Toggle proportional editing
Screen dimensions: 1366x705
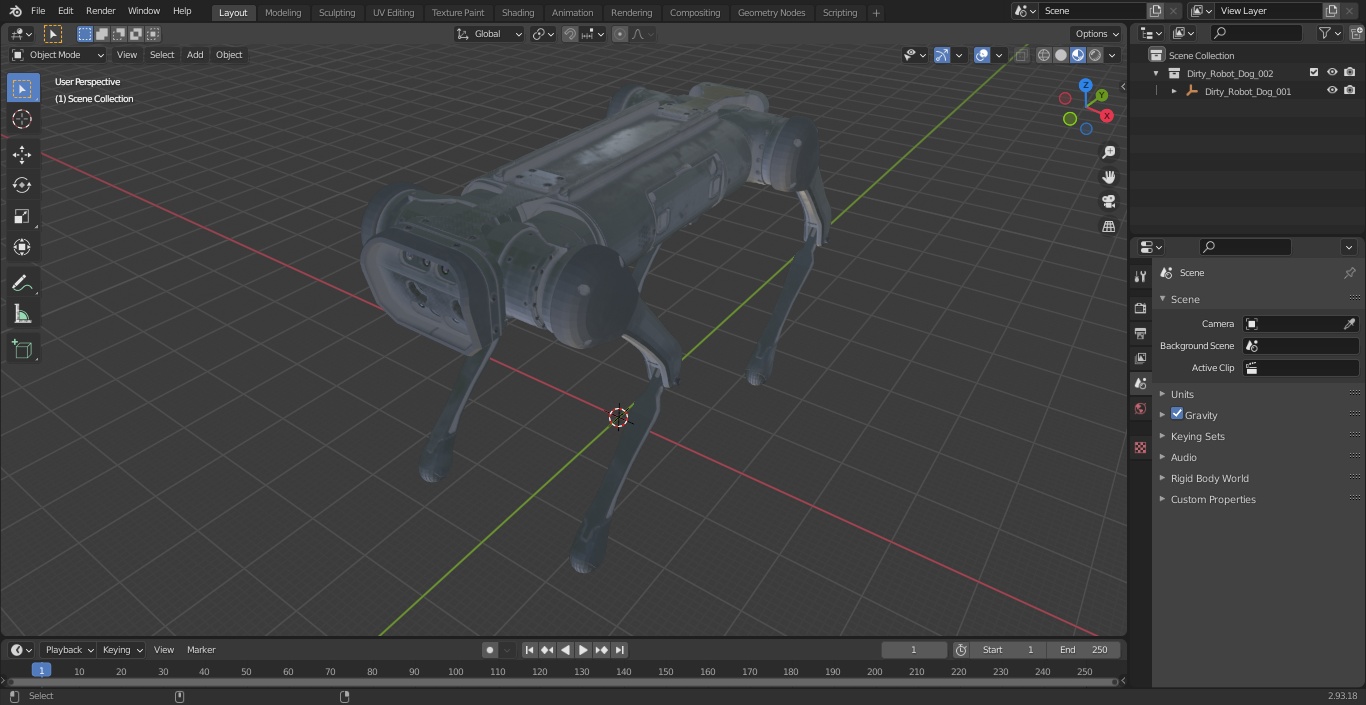620,34
